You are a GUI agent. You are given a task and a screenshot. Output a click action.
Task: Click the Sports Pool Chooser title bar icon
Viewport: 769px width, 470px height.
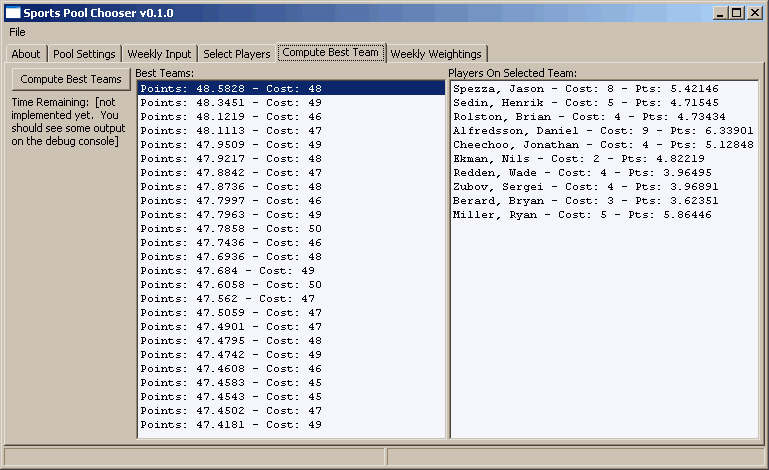(13, 12)
